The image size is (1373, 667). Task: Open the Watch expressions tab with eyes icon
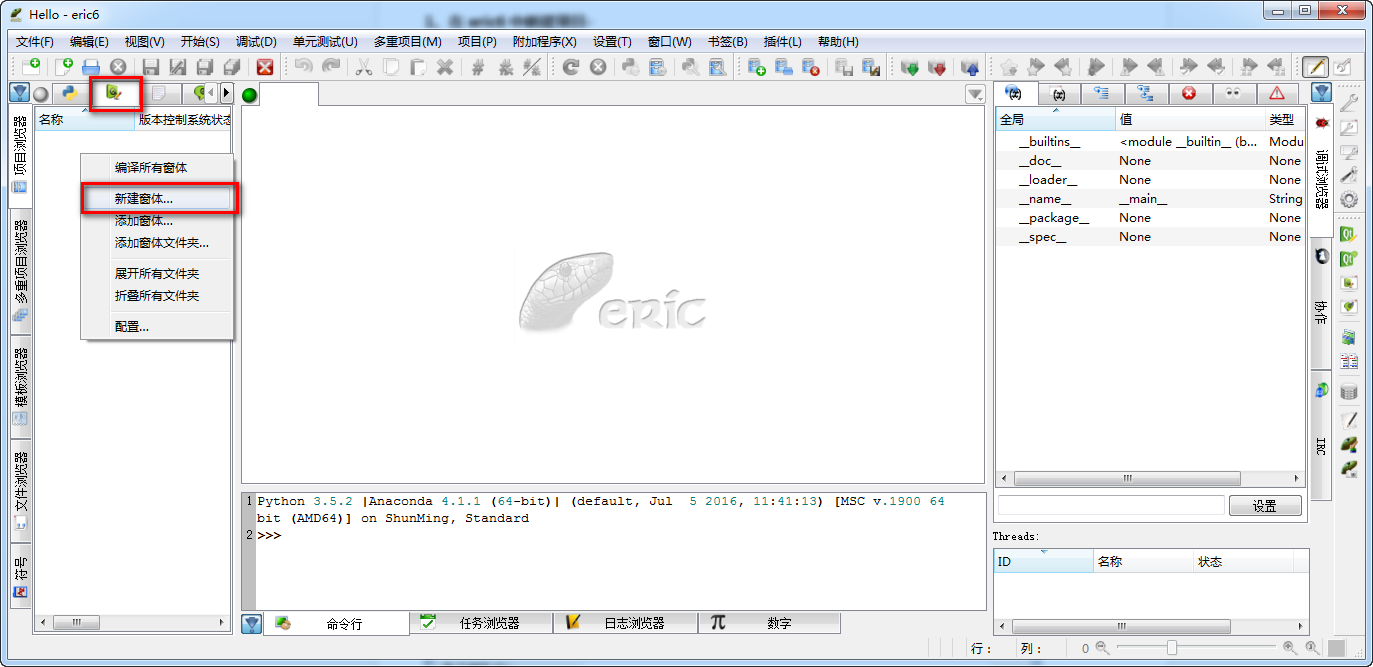pyautogui.click(x=1233, y=93)
